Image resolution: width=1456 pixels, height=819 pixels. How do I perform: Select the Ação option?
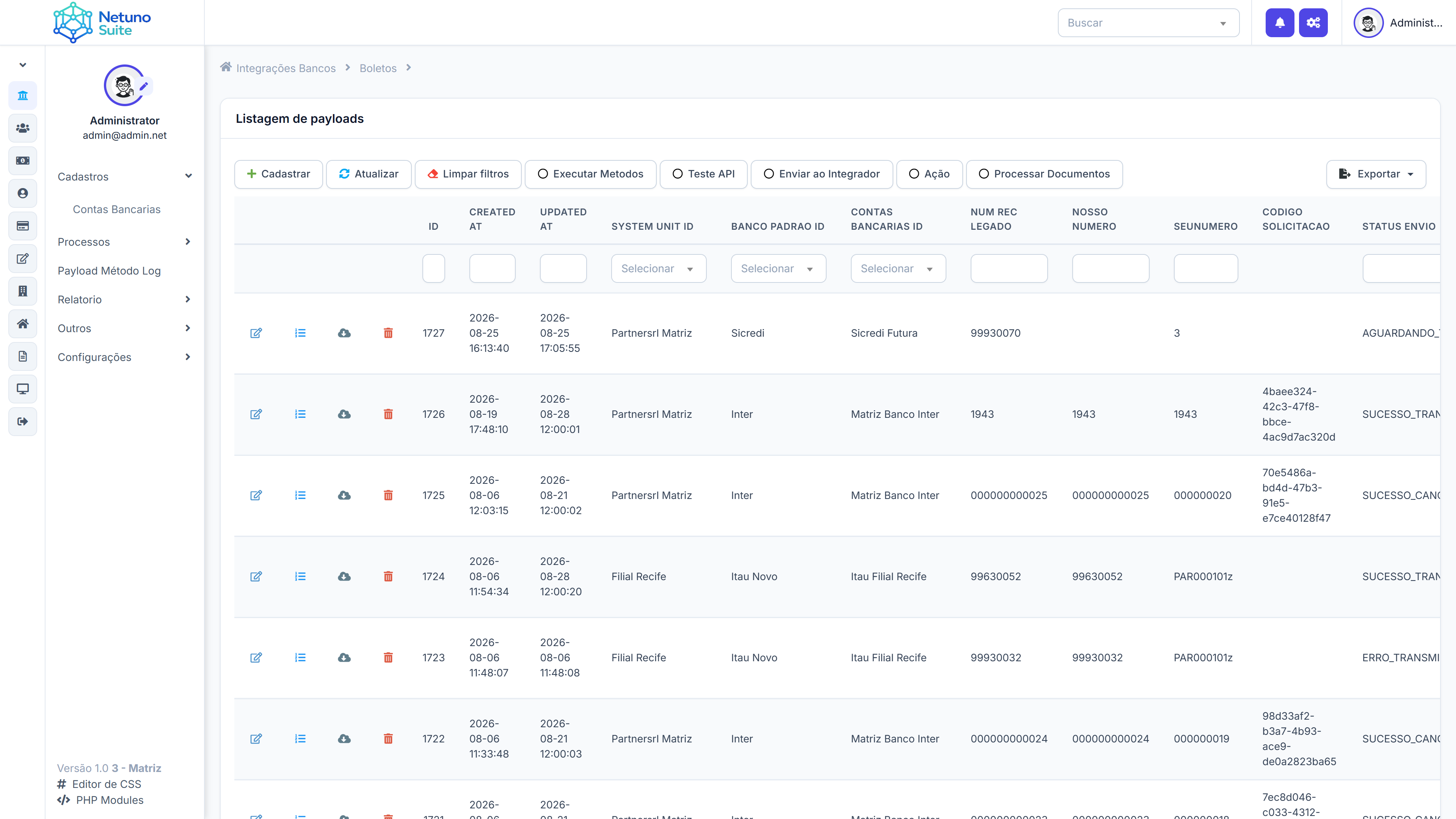929,174
